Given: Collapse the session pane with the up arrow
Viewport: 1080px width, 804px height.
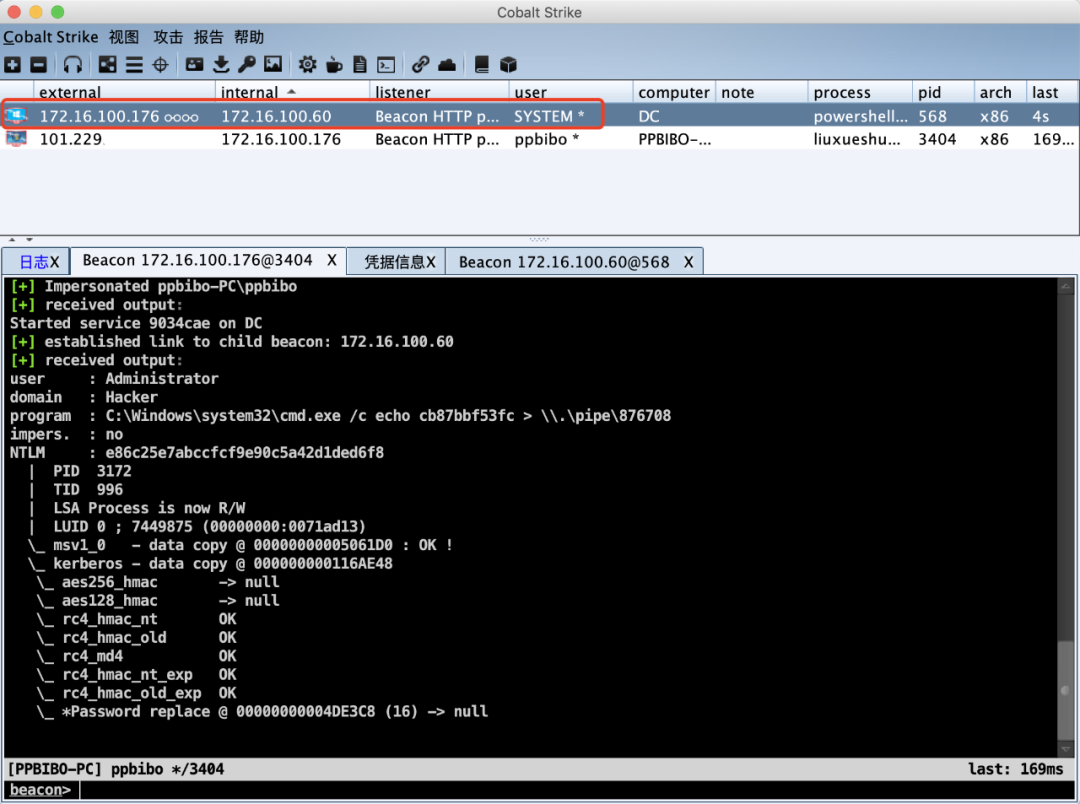Looking at the screenshot, I should click(12, 240).
